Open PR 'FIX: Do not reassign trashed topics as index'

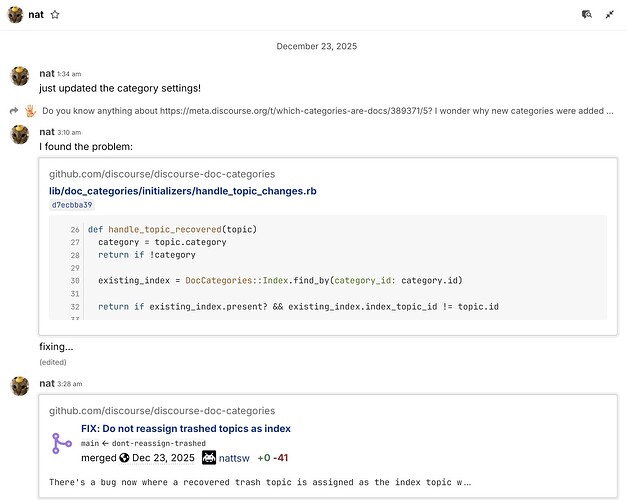(186, 429)
